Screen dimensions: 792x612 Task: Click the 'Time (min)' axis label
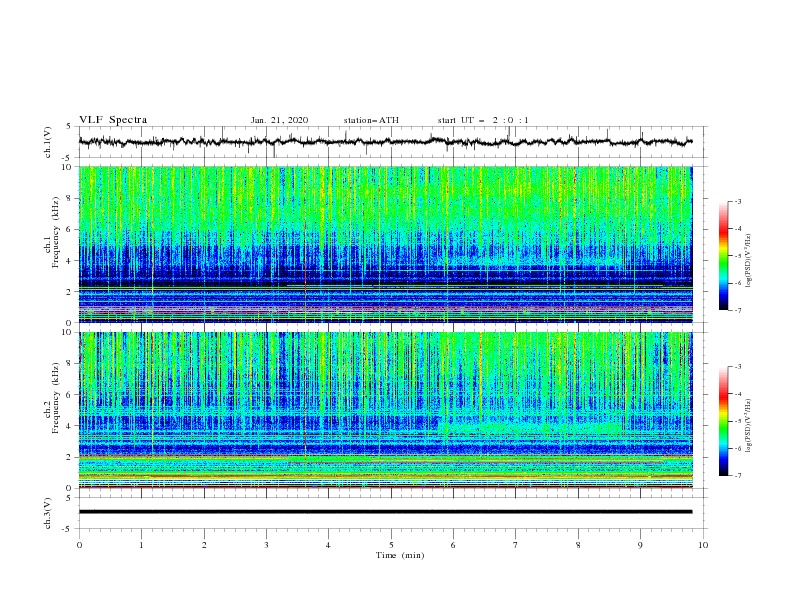[400, 555]
